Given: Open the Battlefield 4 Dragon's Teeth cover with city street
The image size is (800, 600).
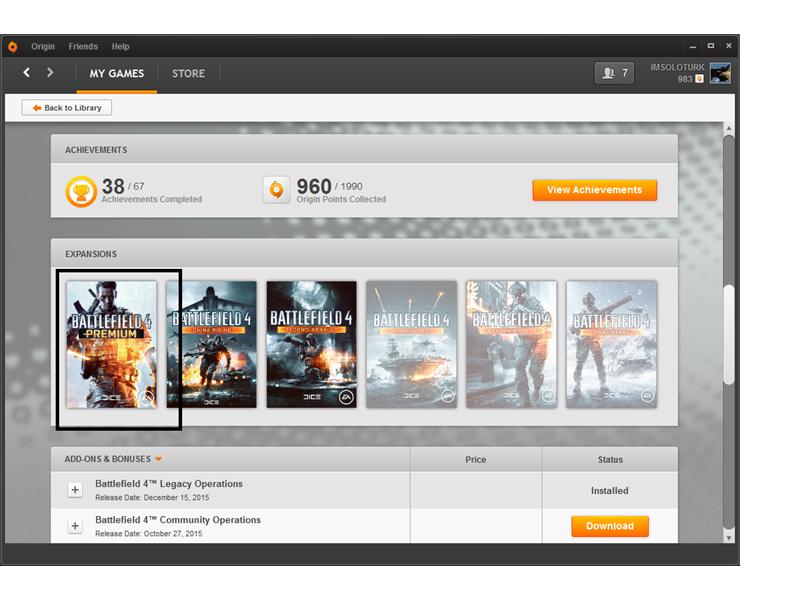Looking at the screenshot, I should point(511,344).
